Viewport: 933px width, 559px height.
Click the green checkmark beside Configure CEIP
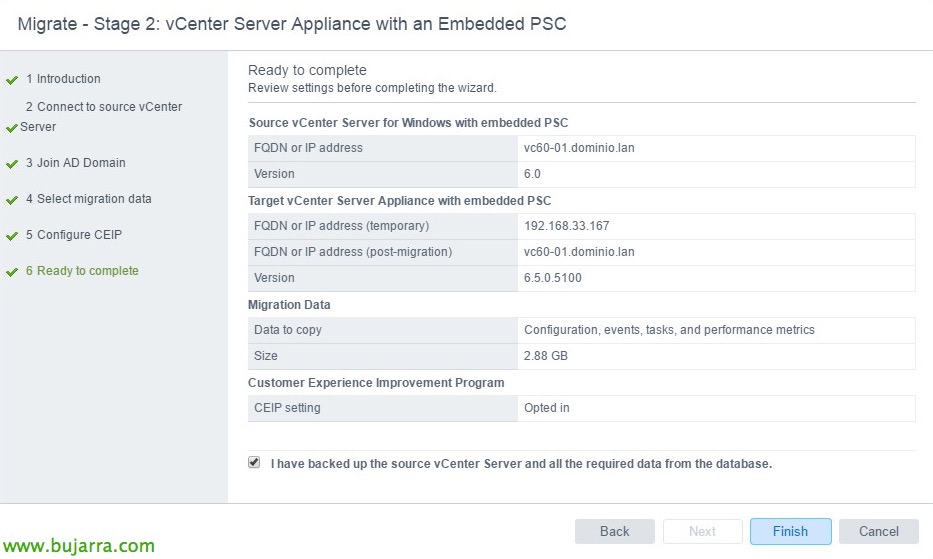click(12, 236)
